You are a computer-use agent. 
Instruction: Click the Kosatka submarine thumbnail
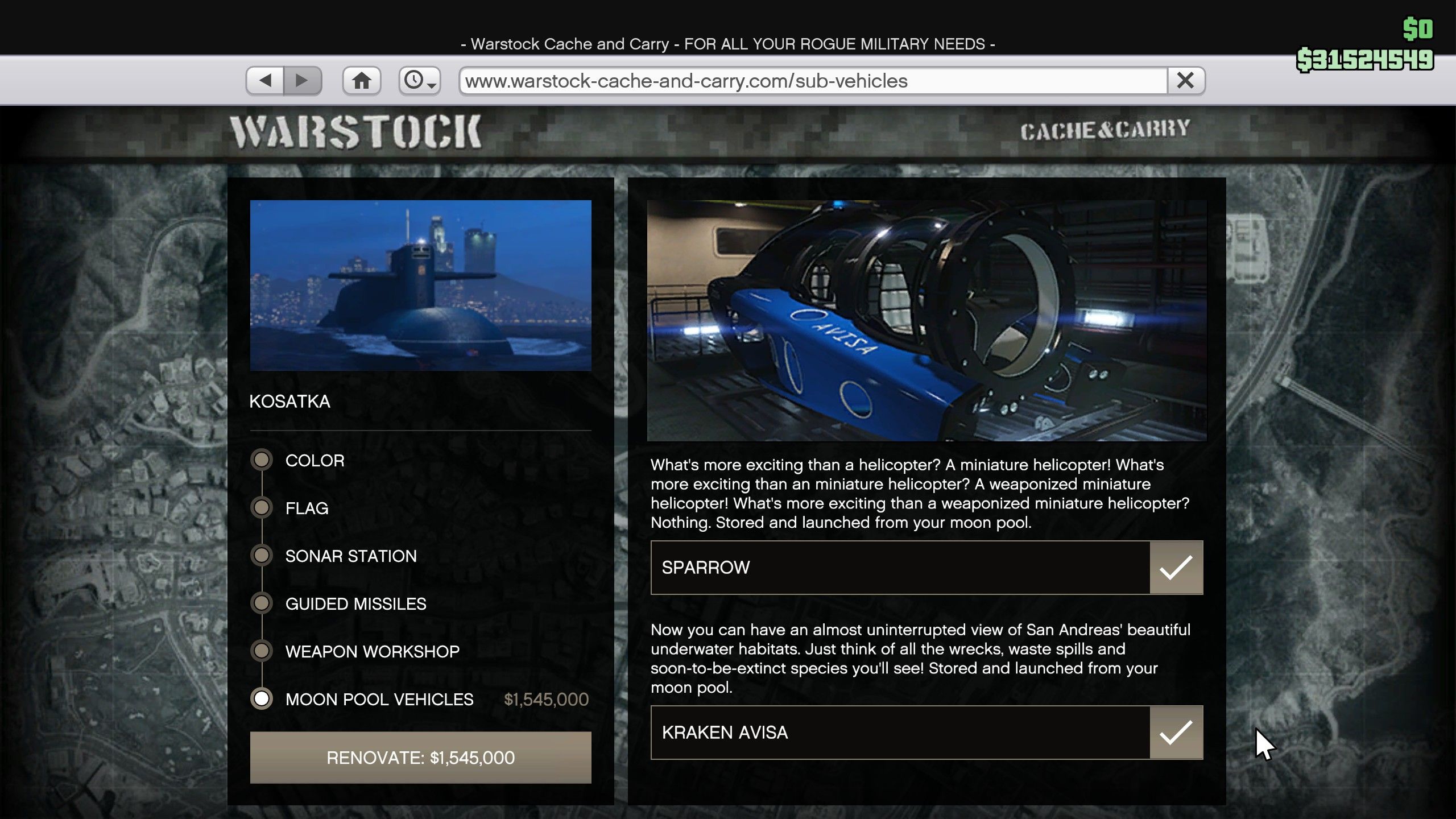[420, 285]
